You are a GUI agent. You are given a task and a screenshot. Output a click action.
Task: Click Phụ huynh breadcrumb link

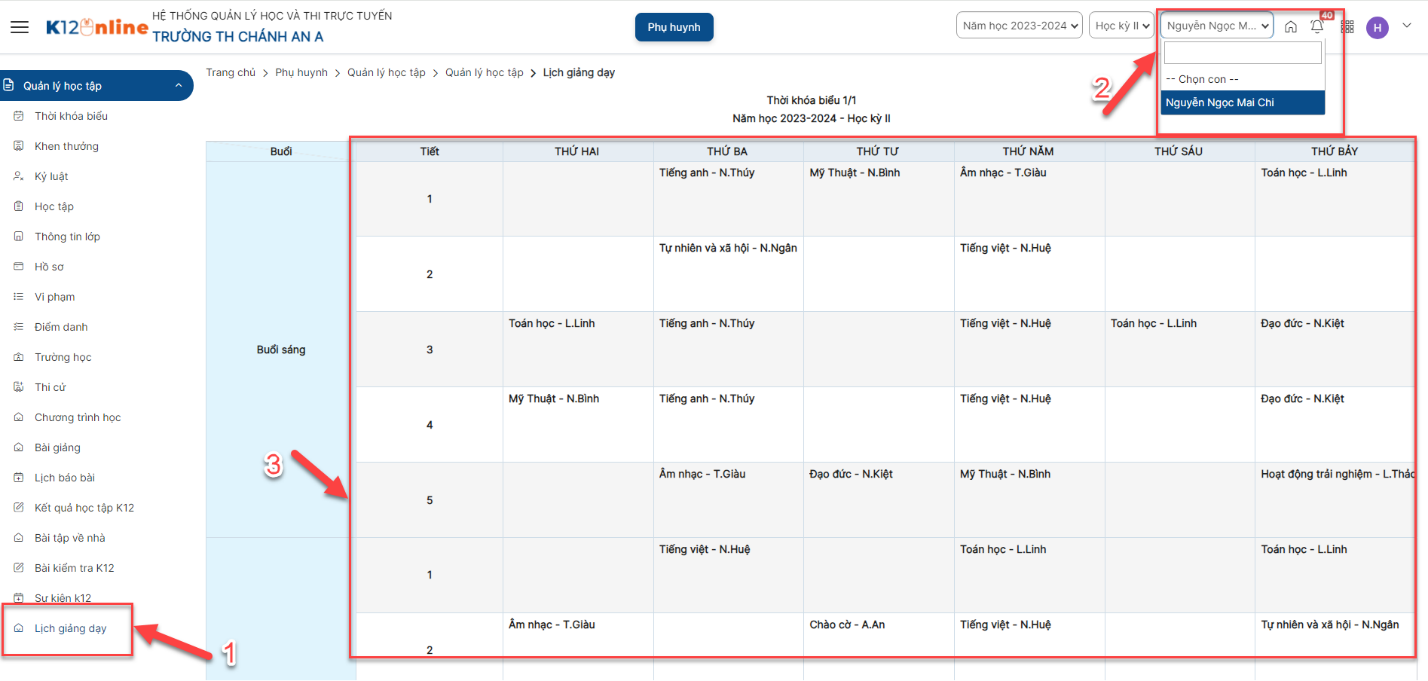point(301,73)
